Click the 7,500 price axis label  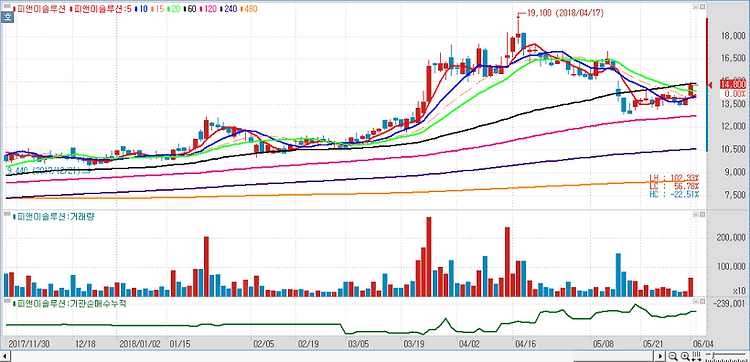pos(734,195)
